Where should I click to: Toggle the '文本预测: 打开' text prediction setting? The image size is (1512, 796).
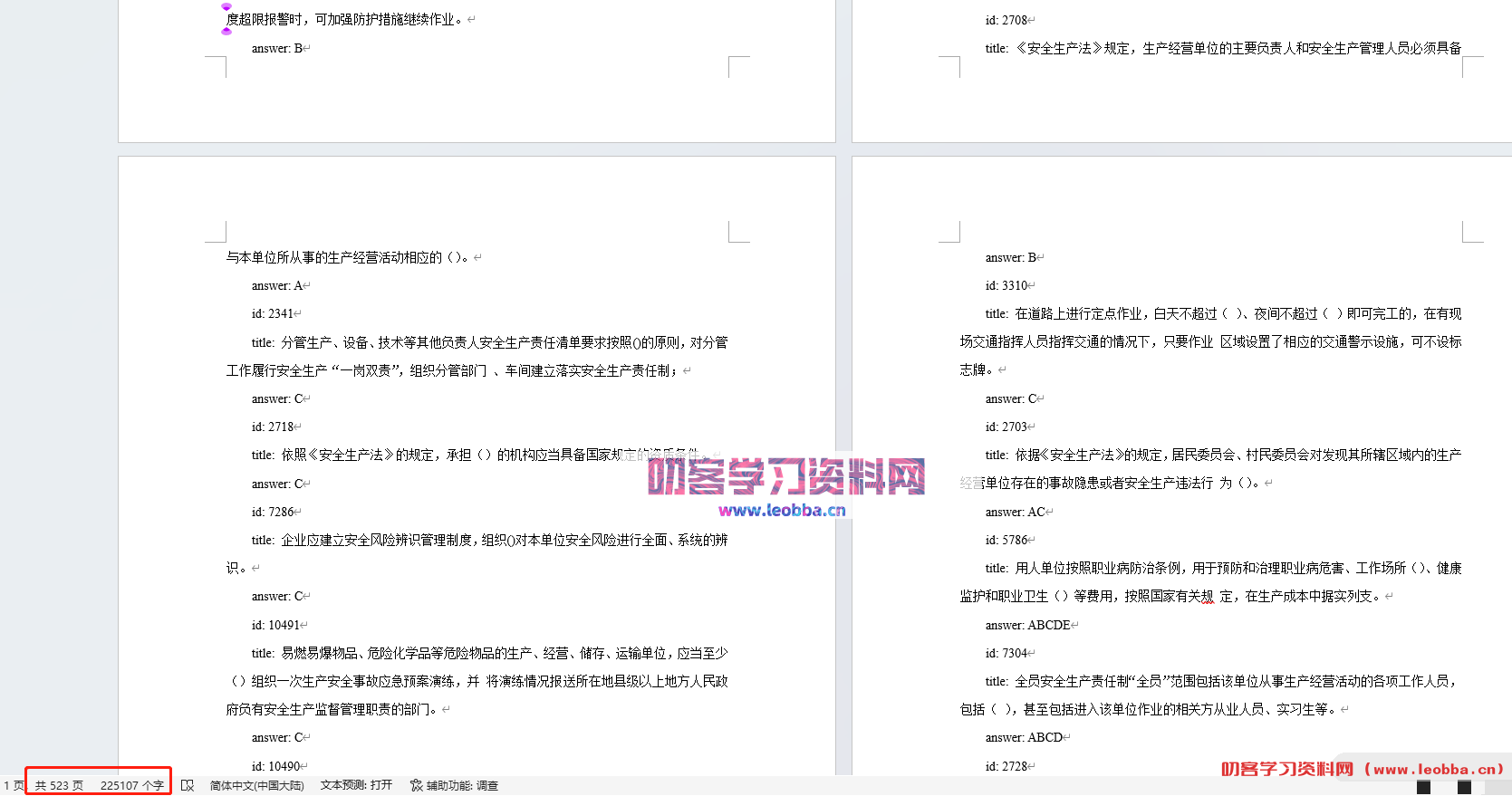tap(356, 785)
